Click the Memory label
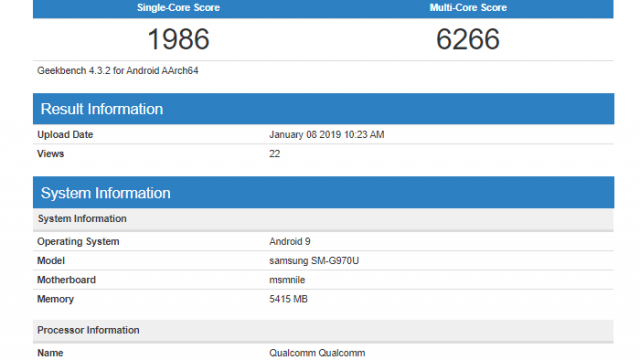The image size is (640, 360). [x=56, y=299]
